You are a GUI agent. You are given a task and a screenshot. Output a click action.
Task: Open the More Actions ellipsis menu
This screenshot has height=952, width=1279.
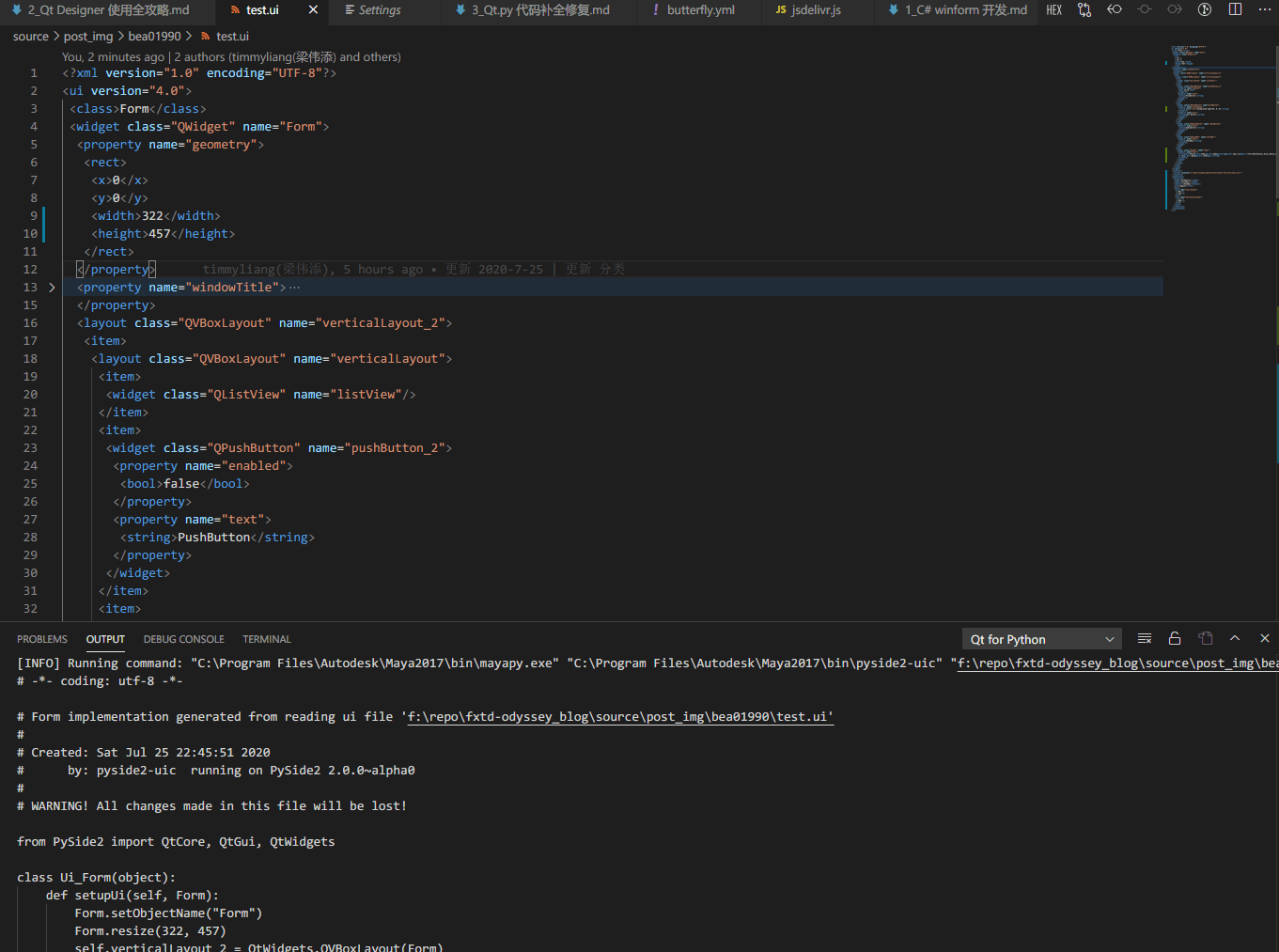pos(1265,9)
